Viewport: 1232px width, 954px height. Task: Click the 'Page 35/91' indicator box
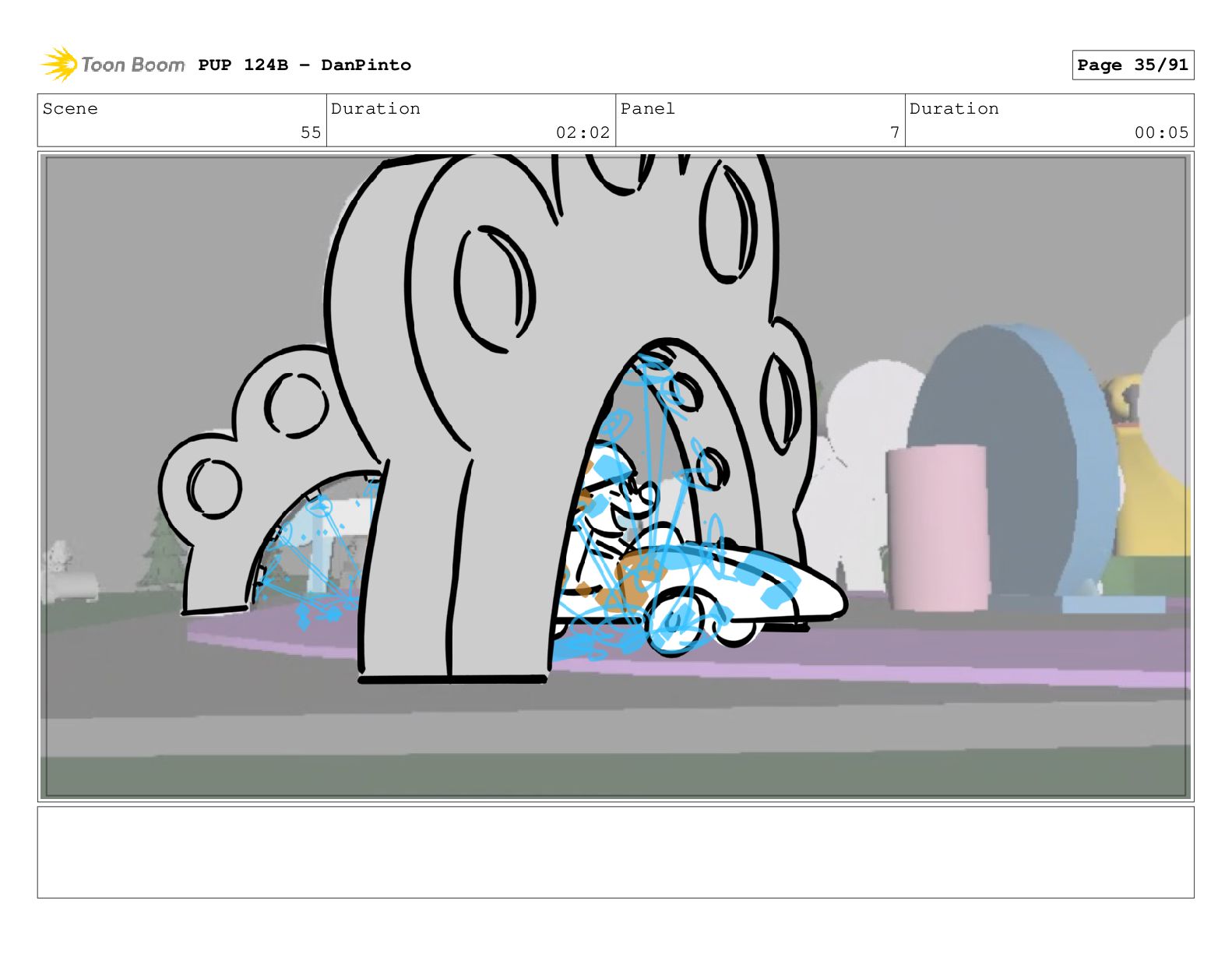coord(1132,65)
